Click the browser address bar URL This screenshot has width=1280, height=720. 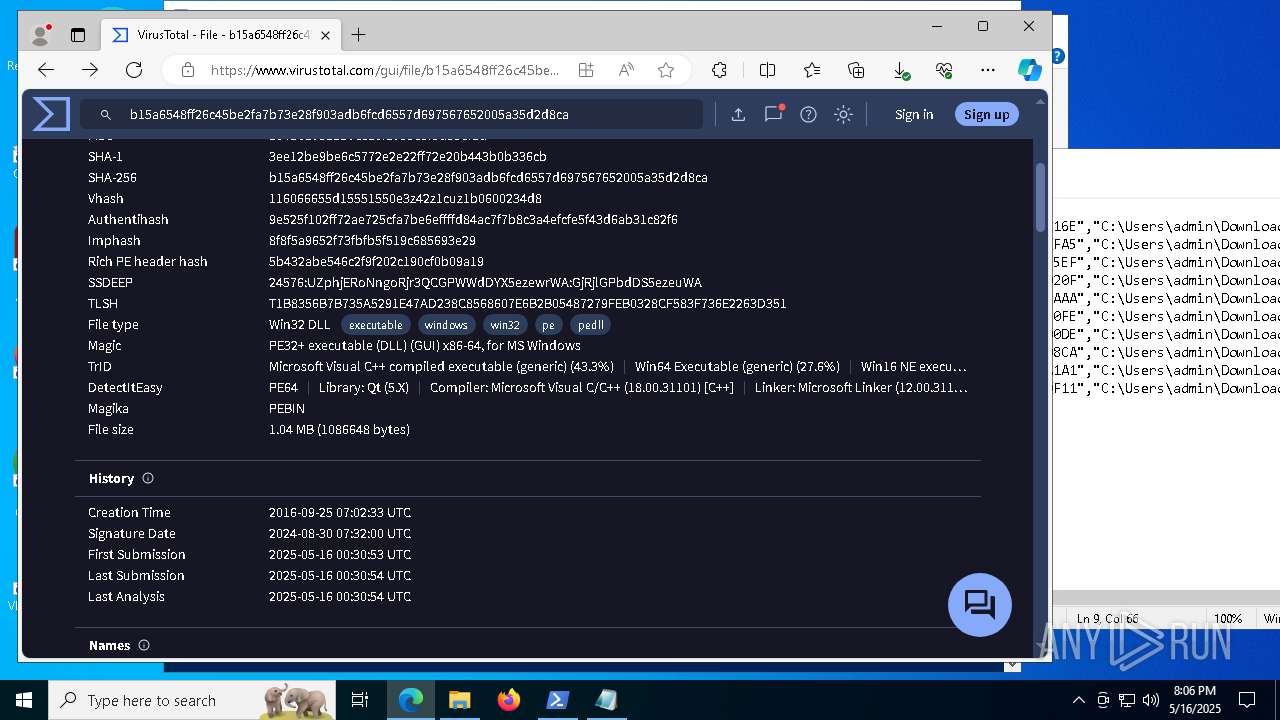pos(385,70)
